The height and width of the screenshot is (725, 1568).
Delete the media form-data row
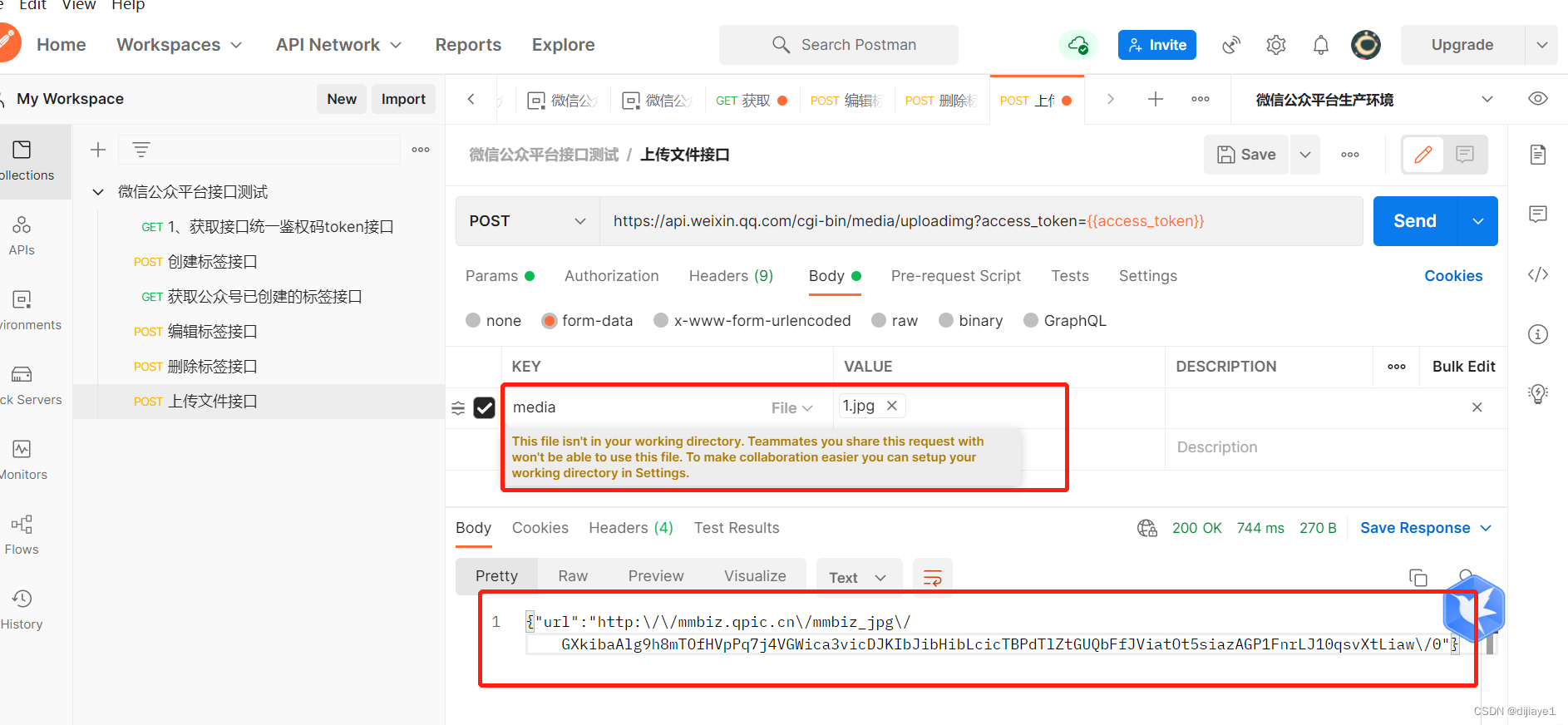click(1477, 407)
